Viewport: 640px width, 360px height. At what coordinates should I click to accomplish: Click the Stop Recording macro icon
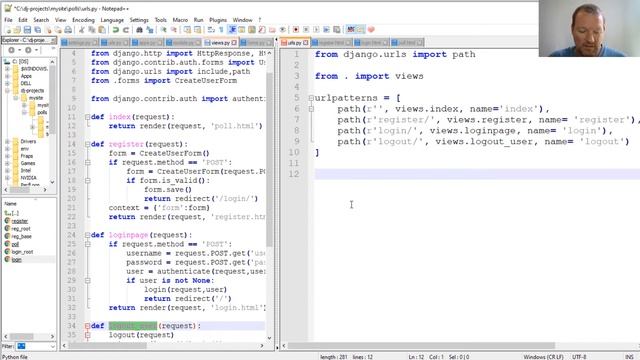[x=306, y=30]
